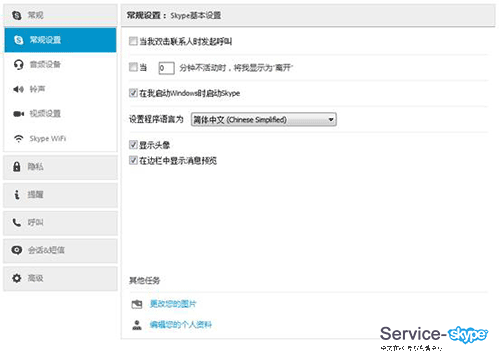Viewport: 500px width, 361px height.
Task: Click the inactivity minutes input field
Action: tap(166, 68)
